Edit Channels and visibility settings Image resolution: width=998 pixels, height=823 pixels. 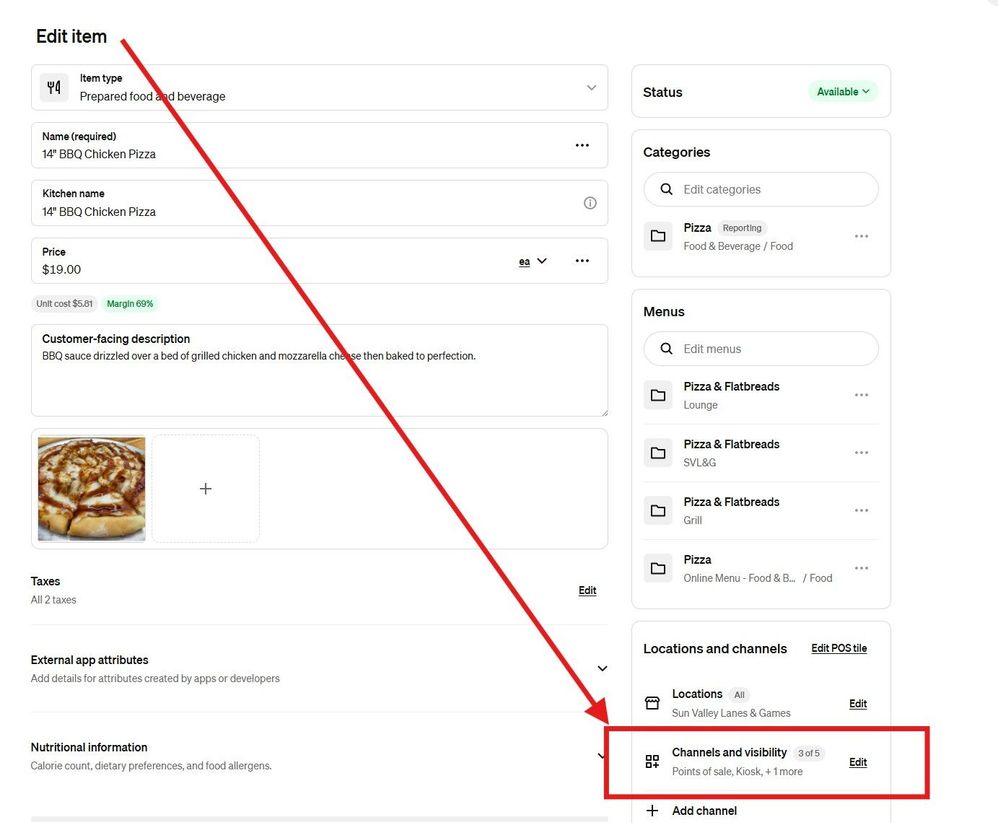(857, 762)
